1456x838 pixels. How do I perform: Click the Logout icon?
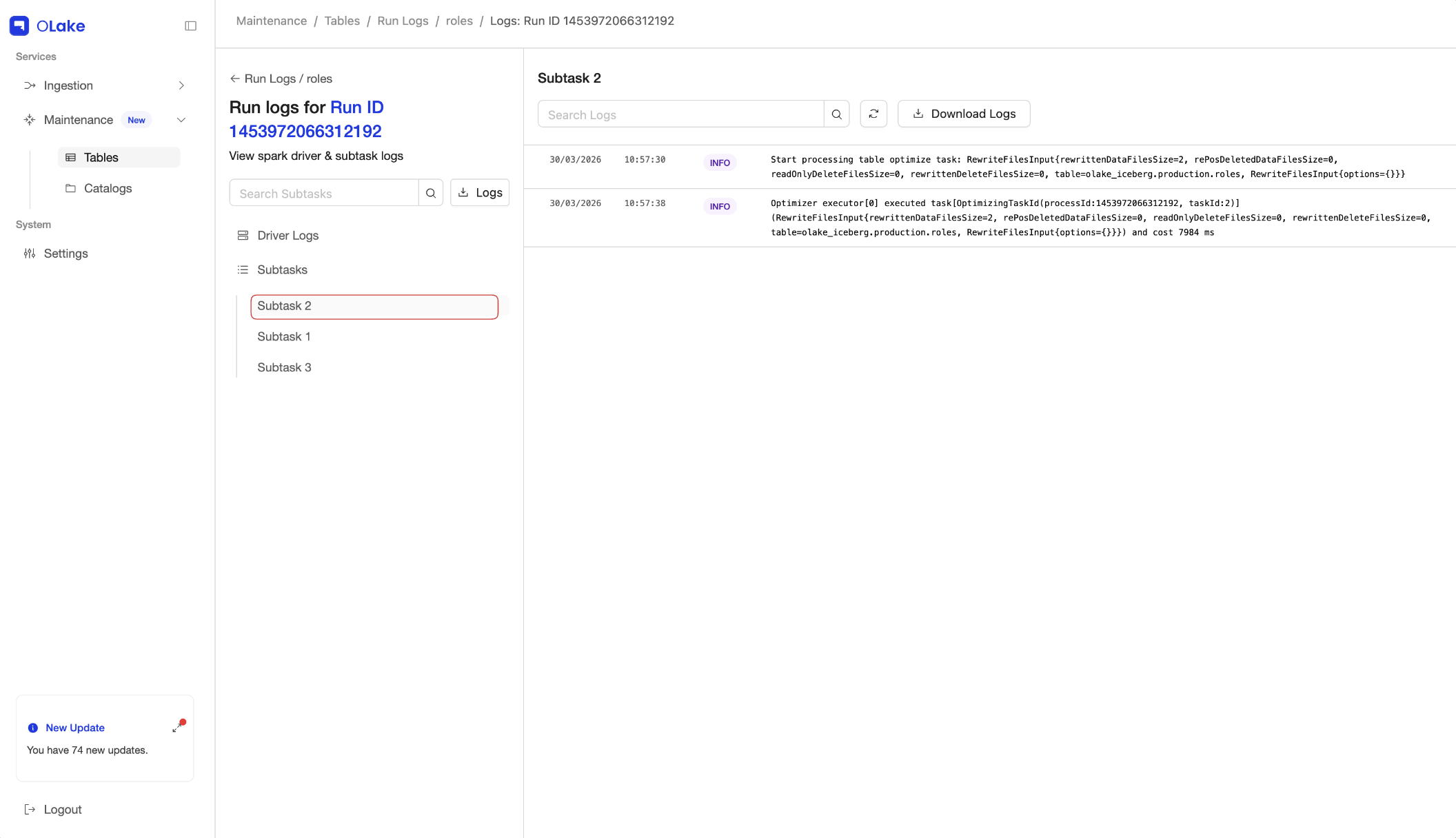[29, 808]
